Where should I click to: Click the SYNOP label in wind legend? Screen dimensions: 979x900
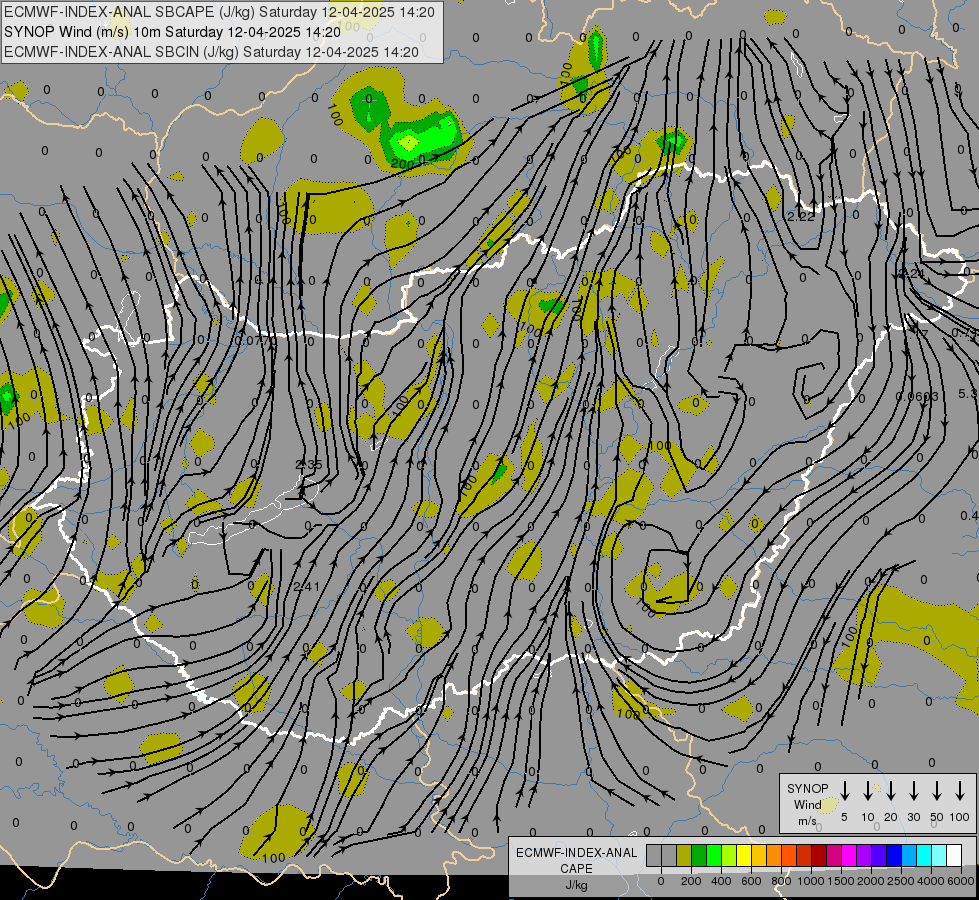pyautogui.click(x=807, y=788)
